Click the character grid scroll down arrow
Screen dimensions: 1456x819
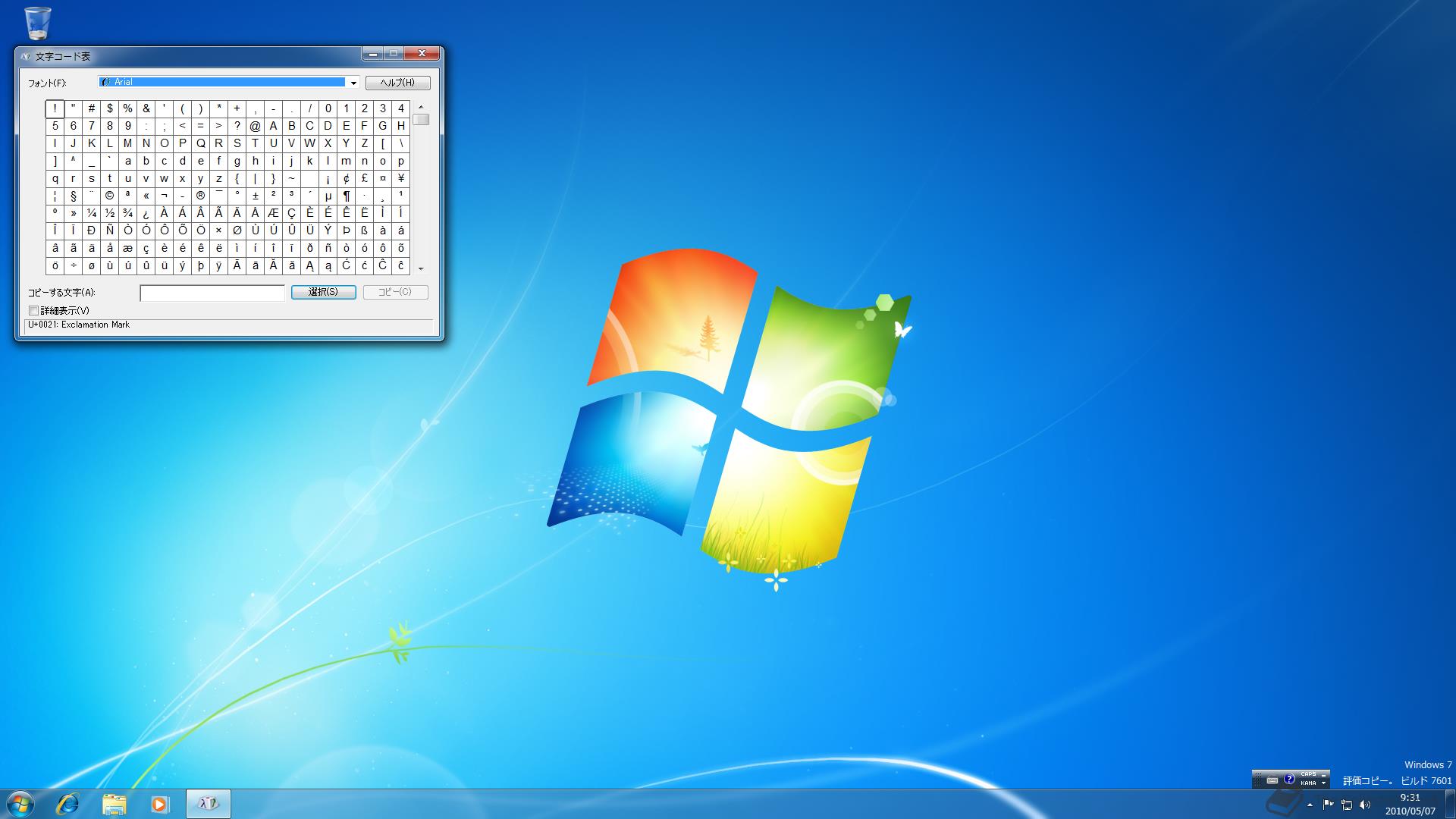coord(421,268)
